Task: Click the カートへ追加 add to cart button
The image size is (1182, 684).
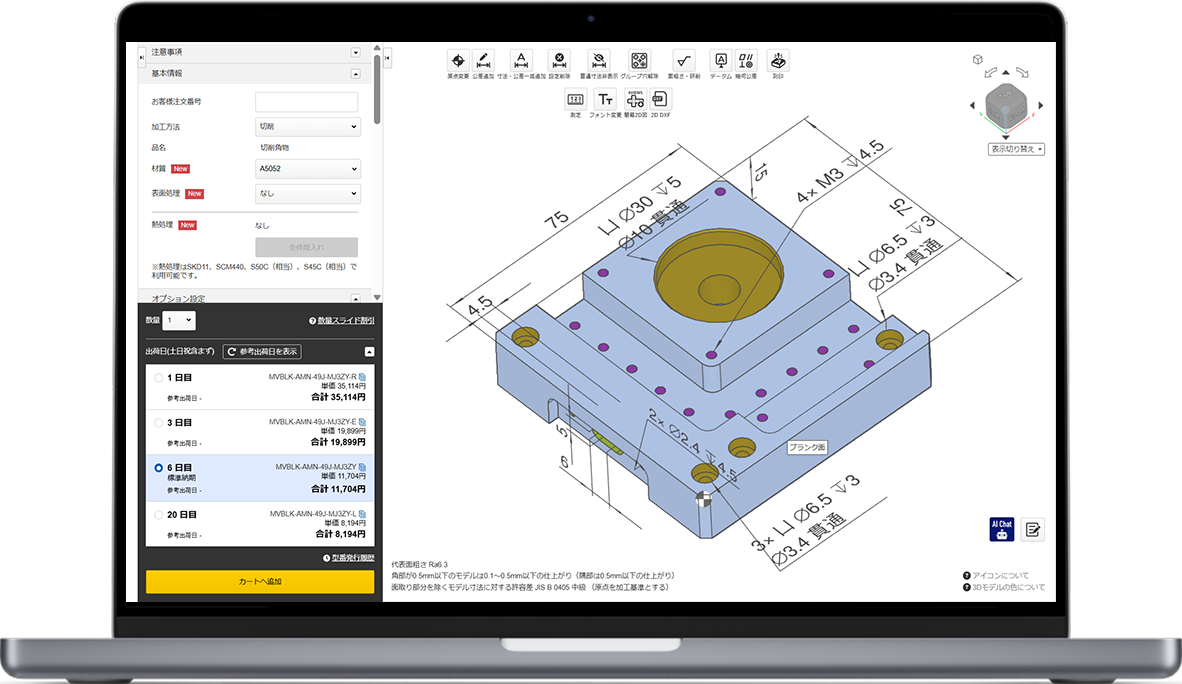Action: click(260, 581)
